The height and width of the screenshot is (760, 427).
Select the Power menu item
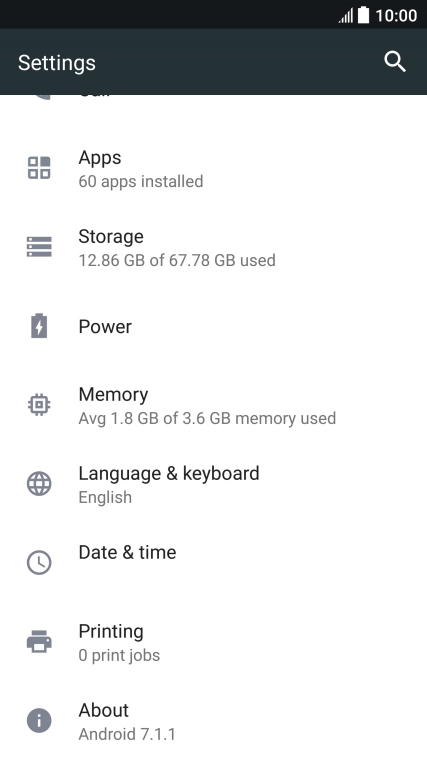213,326
